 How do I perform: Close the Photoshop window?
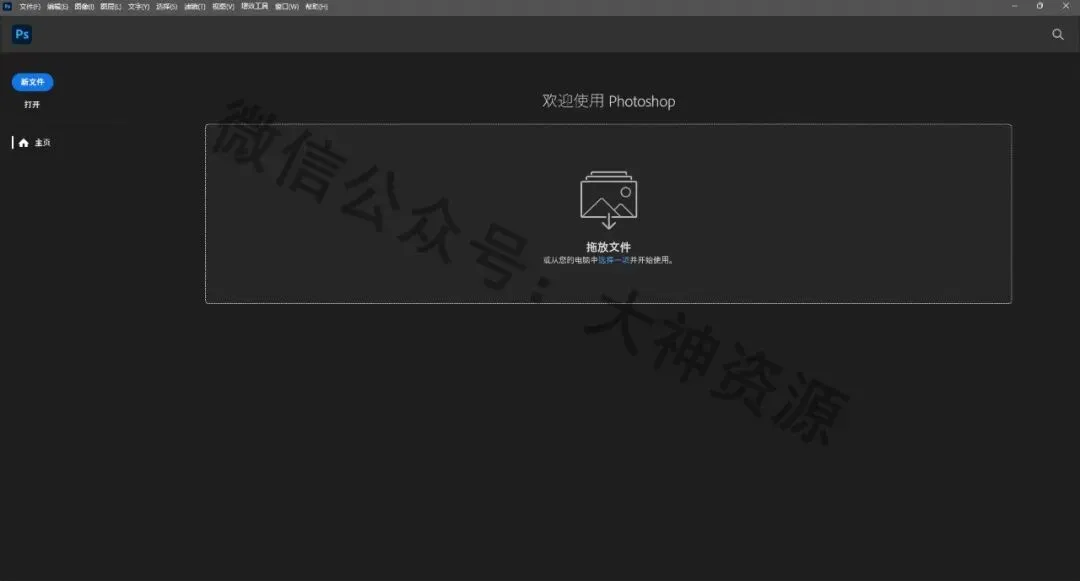[1066, 6]
